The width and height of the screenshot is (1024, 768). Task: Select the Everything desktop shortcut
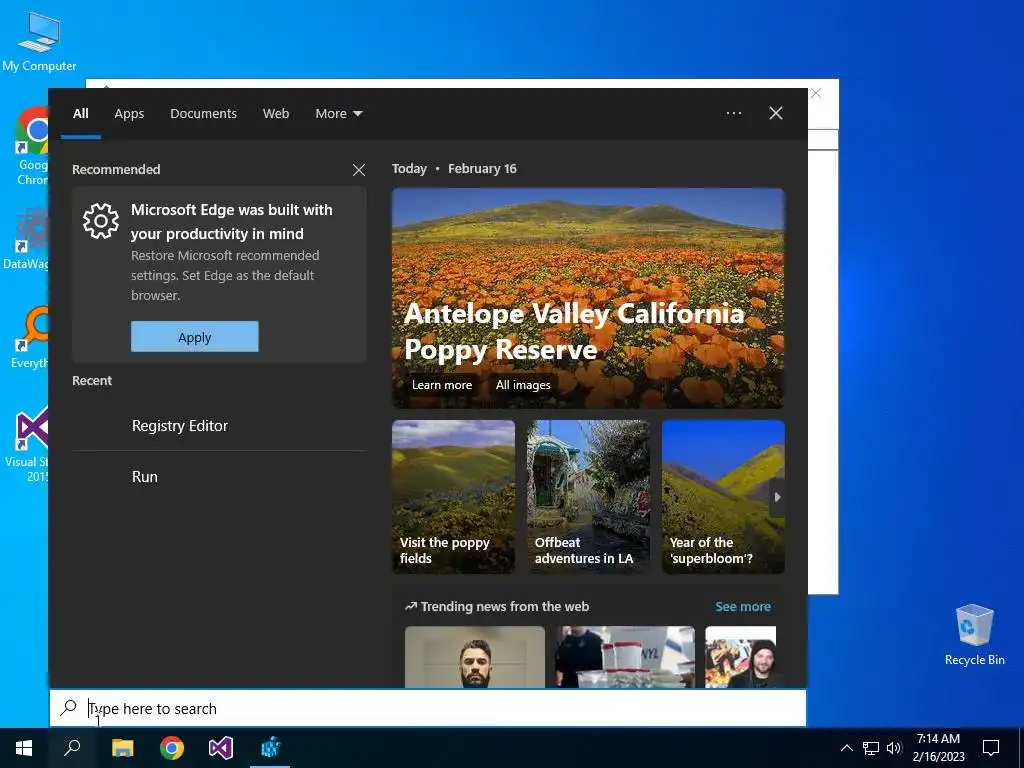coord(30,338)
